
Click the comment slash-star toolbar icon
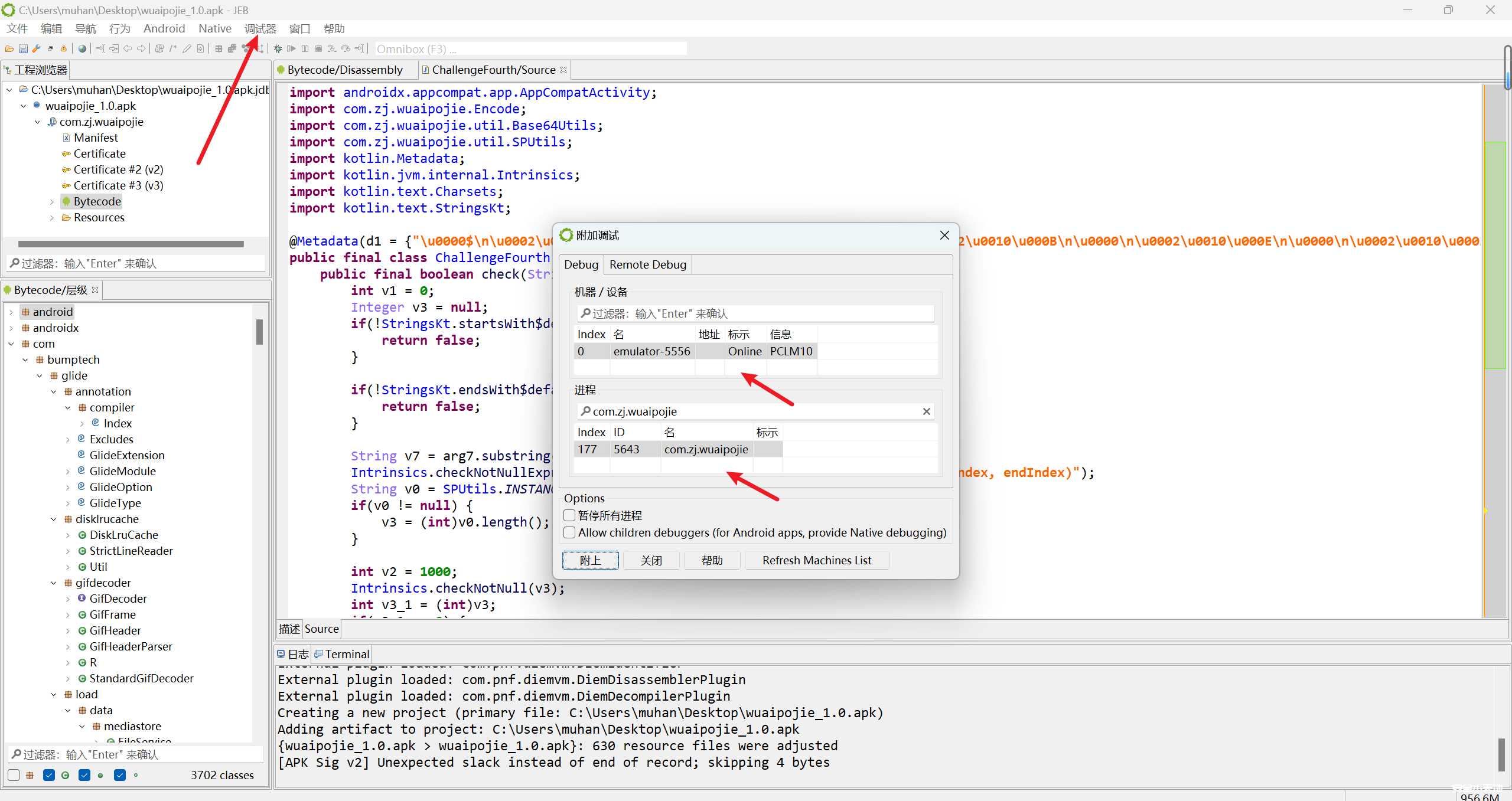(x=172, y=49)
